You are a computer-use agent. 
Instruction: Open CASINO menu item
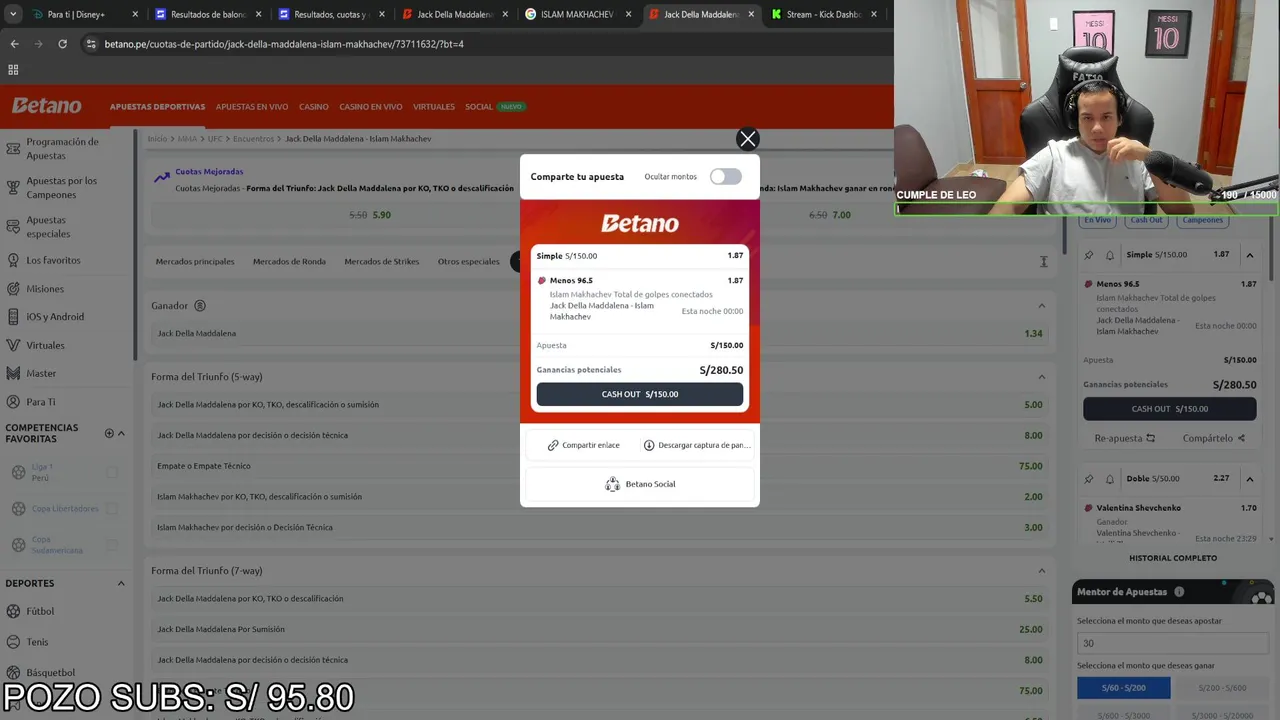[314, 107]
